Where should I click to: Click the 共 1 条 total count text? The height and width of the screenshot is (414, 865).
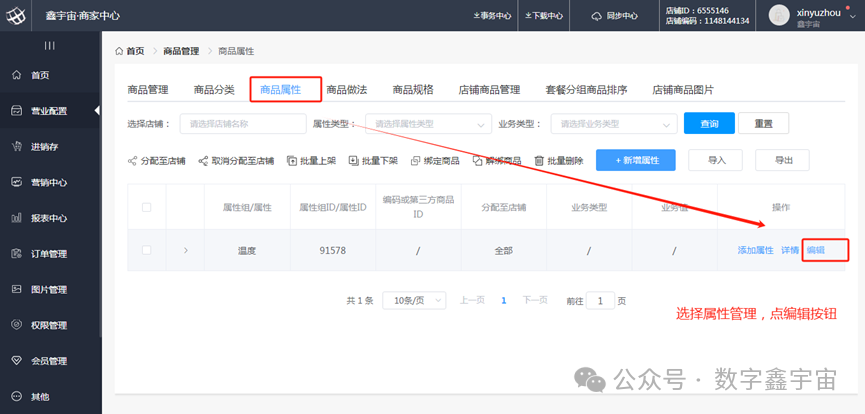(360, 301)
